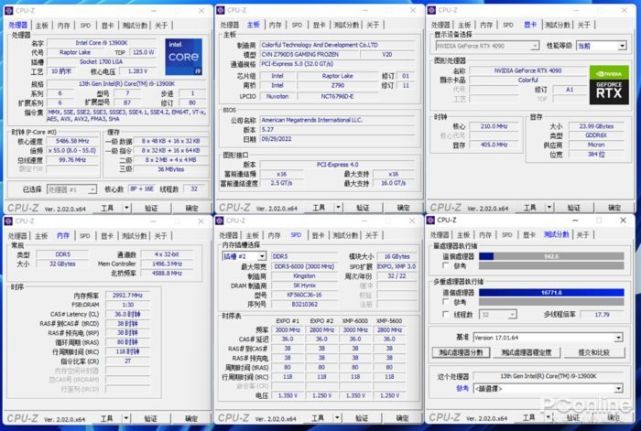Switch to 测试分数 tab in the graphics window

pyautogui.click(x=558, y=25)
